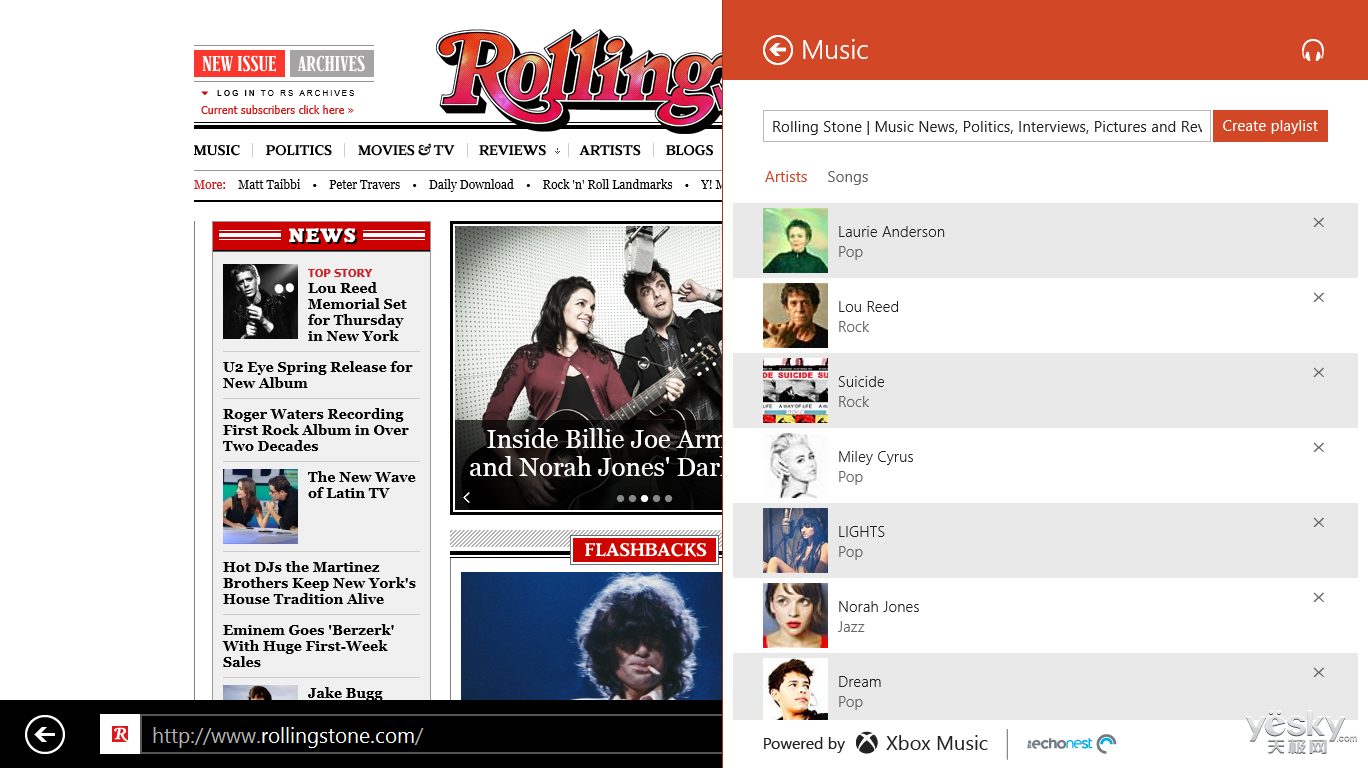1368x768 pixels.
Task: Click the Lou Reed news photo thumbnail
Action: (x=260, y=301)
